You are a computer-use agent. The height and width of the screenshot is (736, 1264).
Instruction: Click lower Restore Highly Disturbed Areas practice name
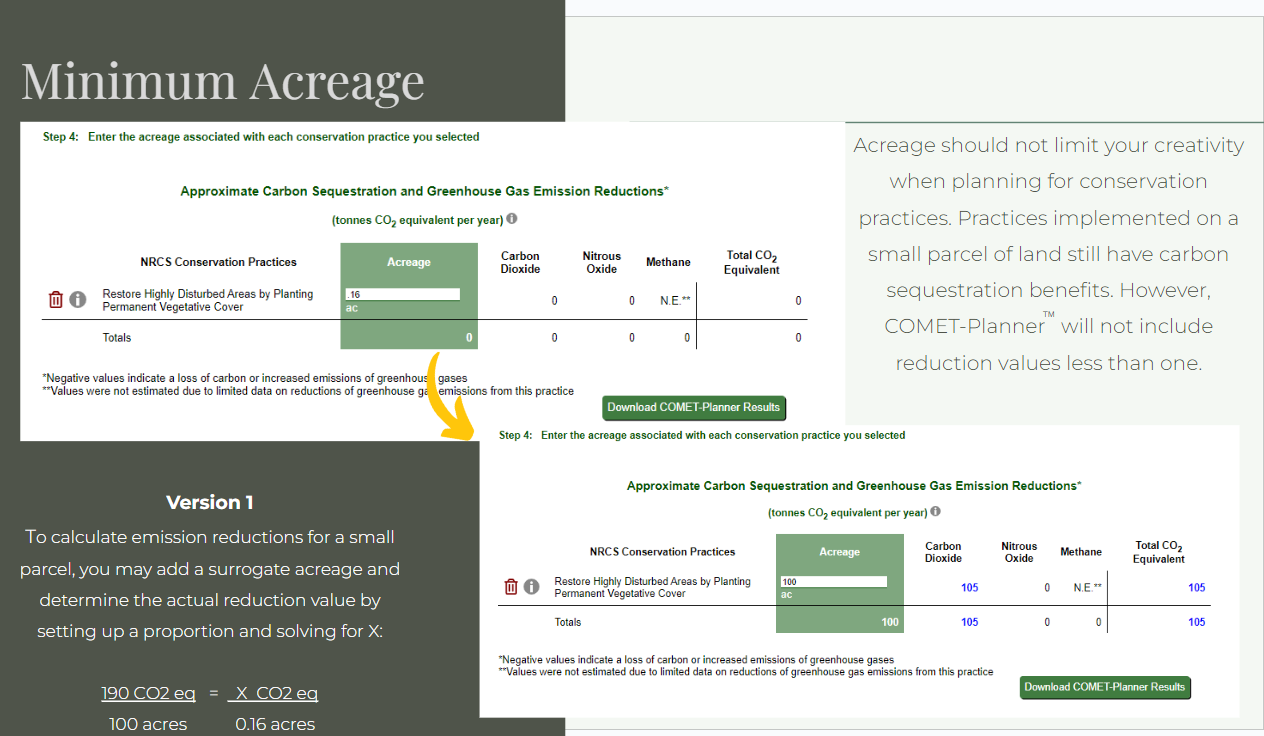[x=652, y=587]
